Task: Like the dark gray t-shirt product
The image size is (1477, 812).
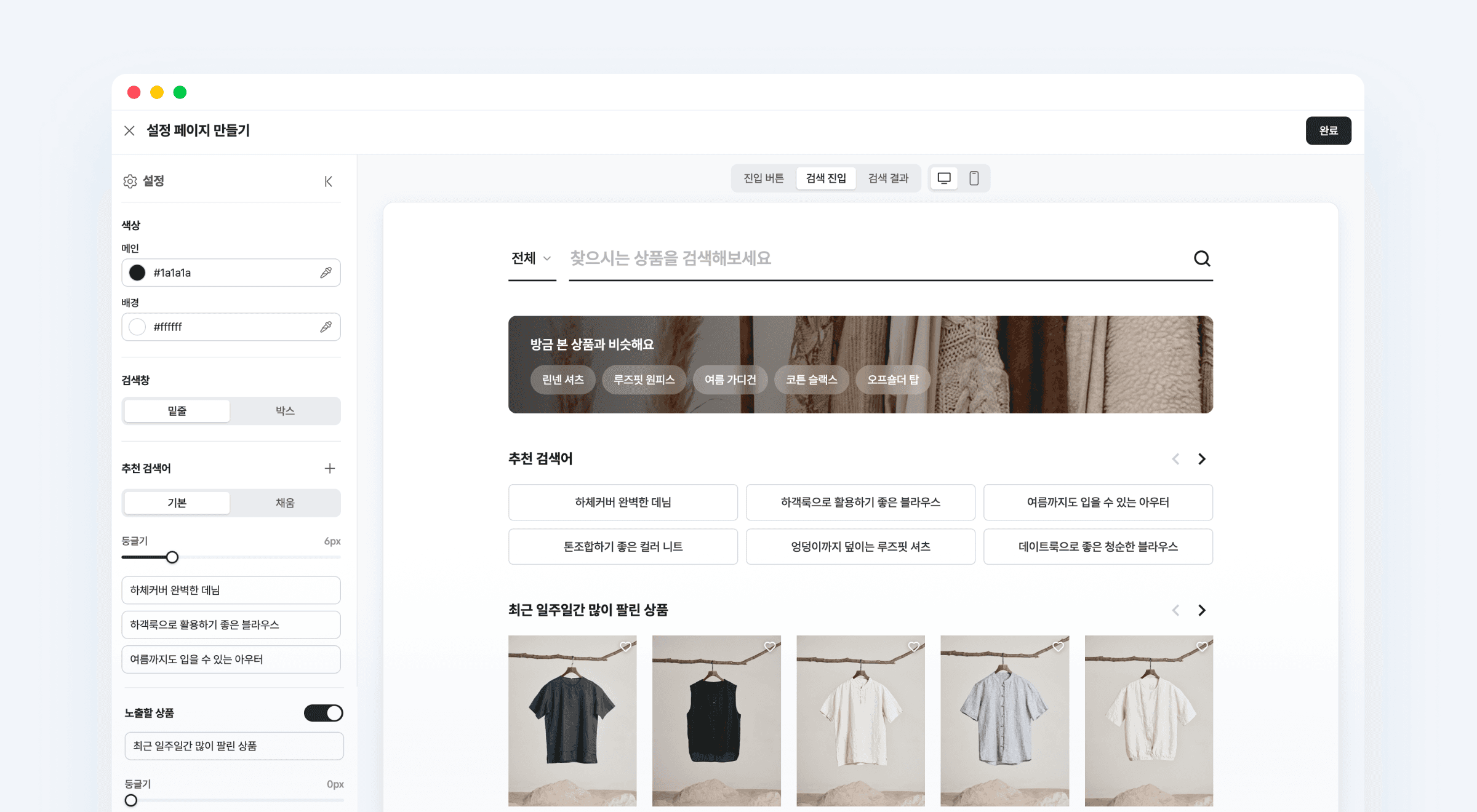Action: (625, 647)
